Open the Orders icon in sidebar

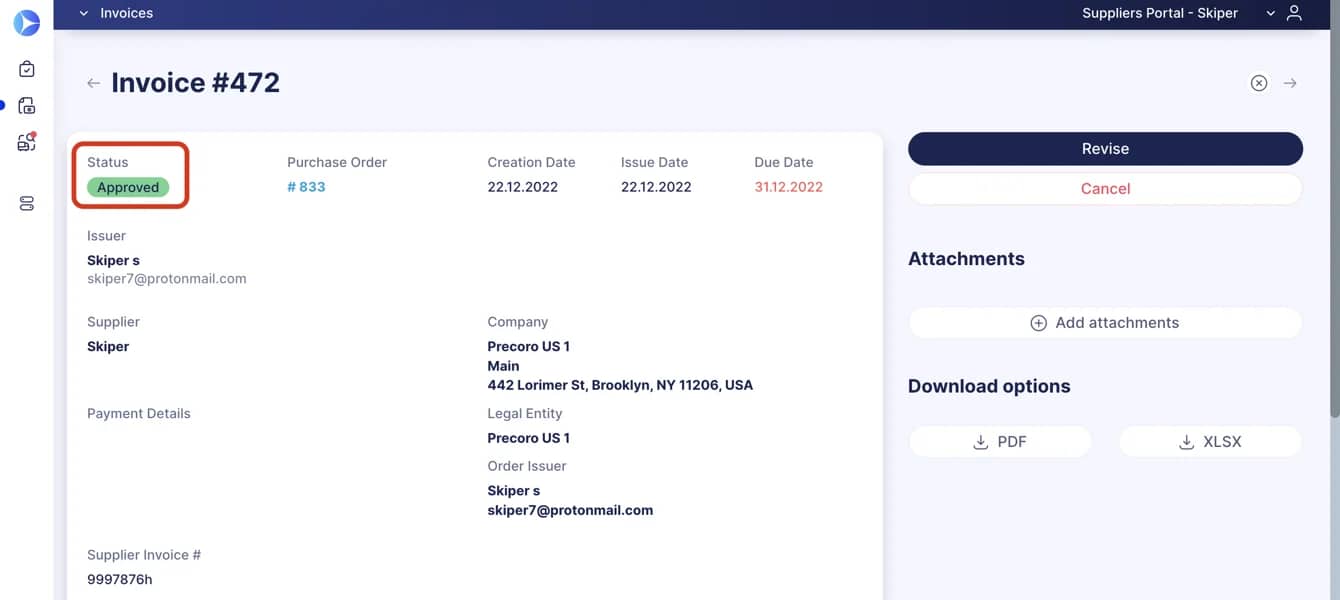tap(26, 68)
